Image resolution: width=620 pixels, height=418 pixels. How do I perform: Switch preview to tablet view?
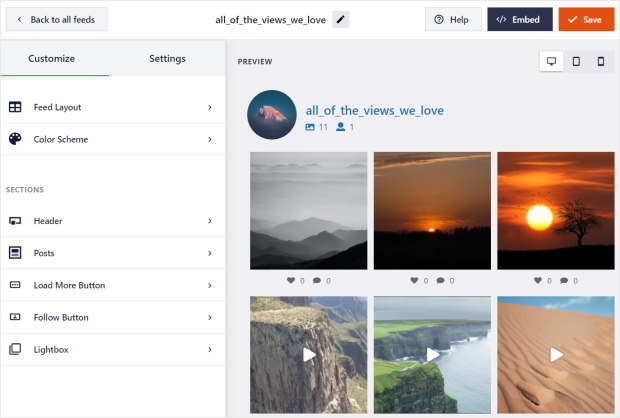click(576, 61)
